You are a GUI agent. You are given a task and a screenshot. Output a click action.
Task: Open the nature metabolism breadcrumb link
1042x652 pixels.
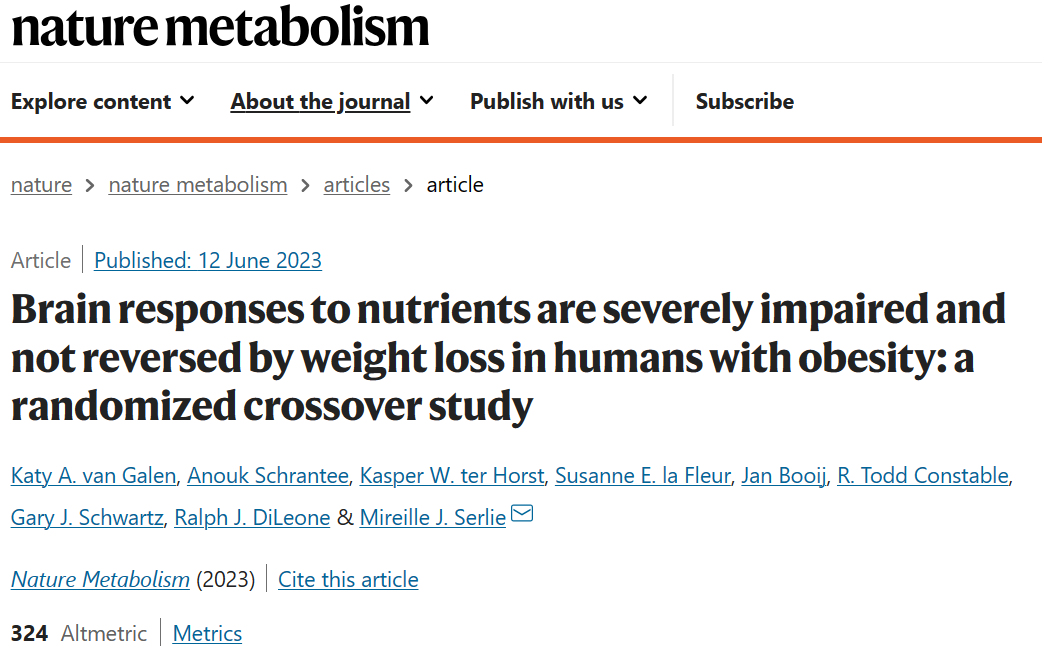coord(198,185)
